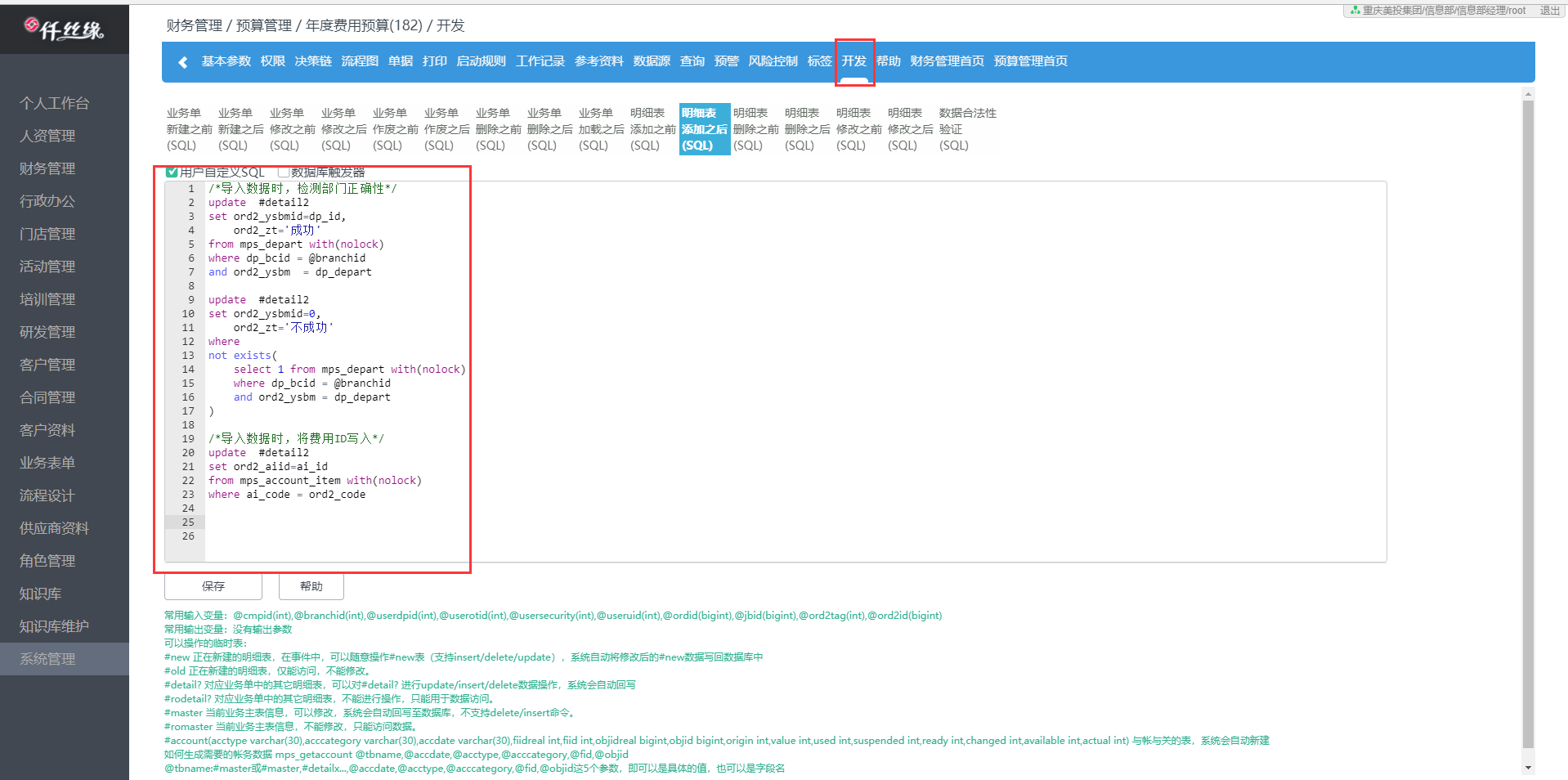
Task: Enable the 数据库触发器 checkbox
Action: click(x=284, y=172)
